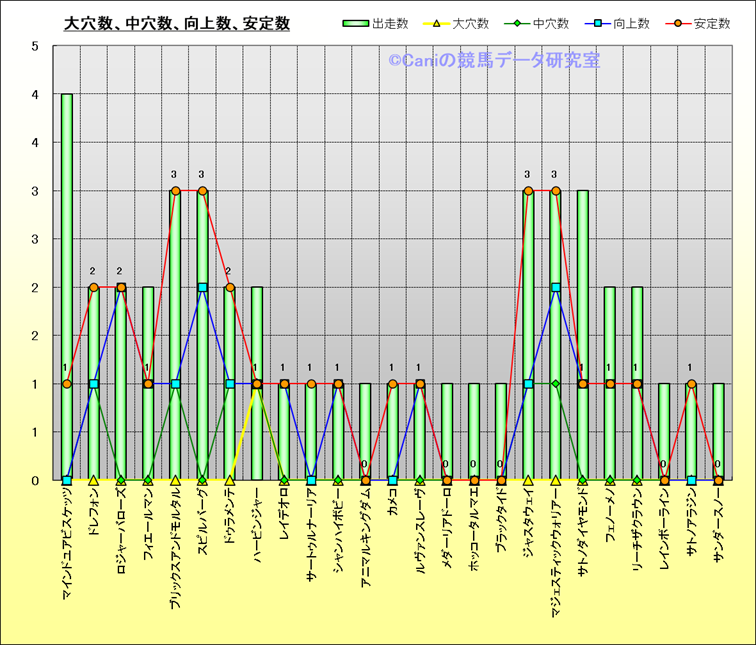Click the Caniの競馬データ研究室 watermark text
The height and width of the screenshot is (645, 756).
[x=494, y=61]
